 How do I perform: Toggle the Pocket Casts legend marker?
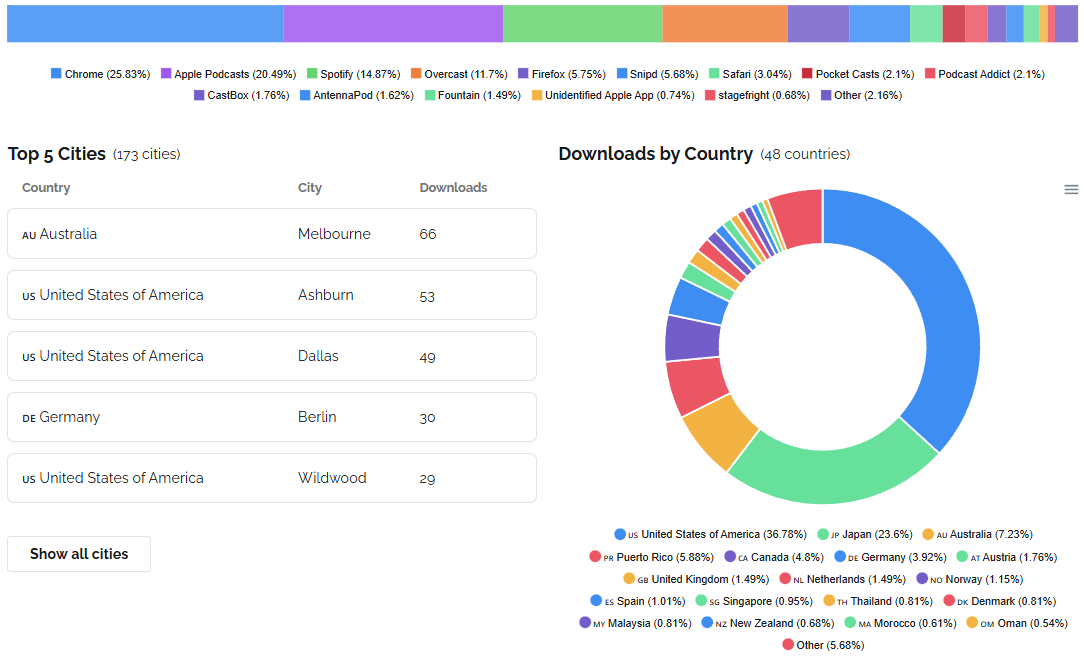tap(807, 73)
